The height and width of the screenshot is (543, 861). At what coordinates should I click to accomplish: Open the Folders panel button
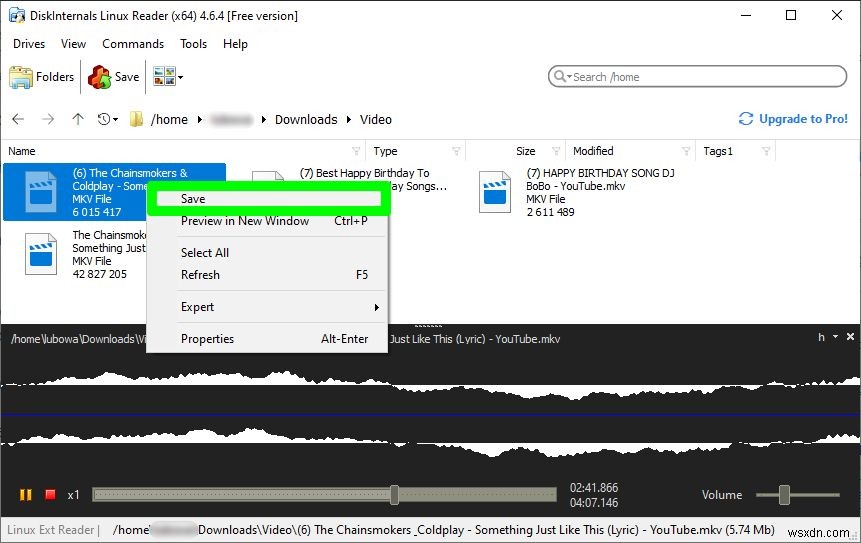(42, 77)
